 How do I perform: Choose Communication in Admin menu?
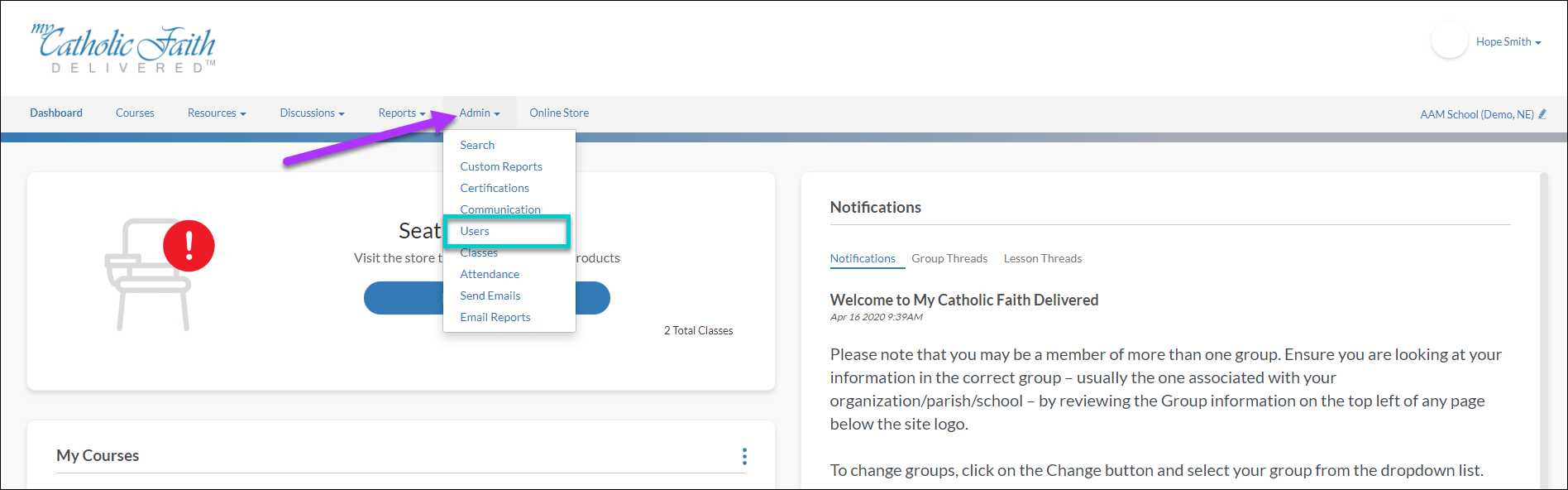[500, 209]
